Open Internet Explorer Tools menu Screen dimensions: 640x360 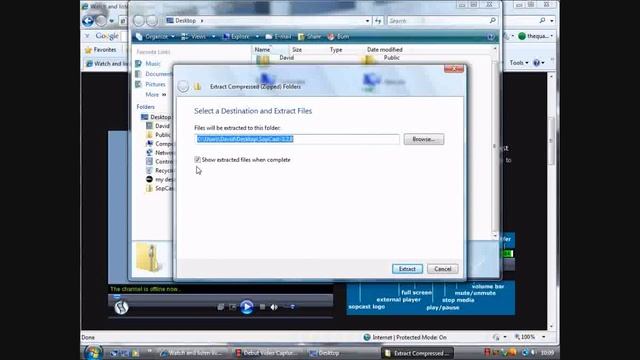pos(519,63)
